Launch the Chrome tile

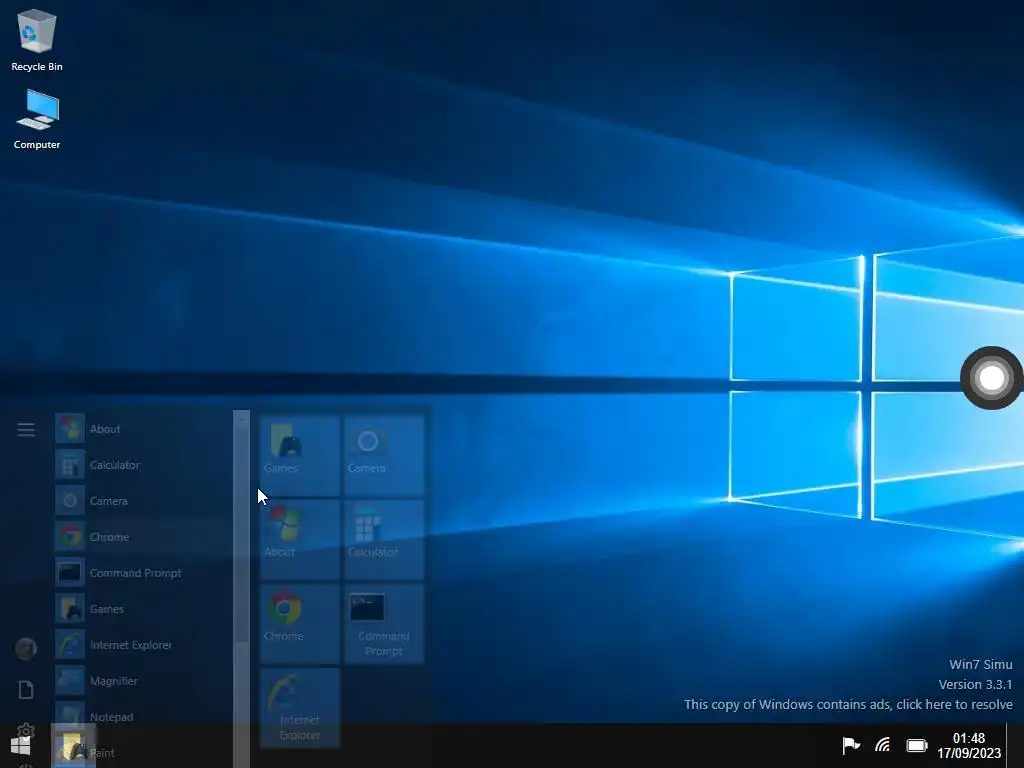[x=300, y=624]
